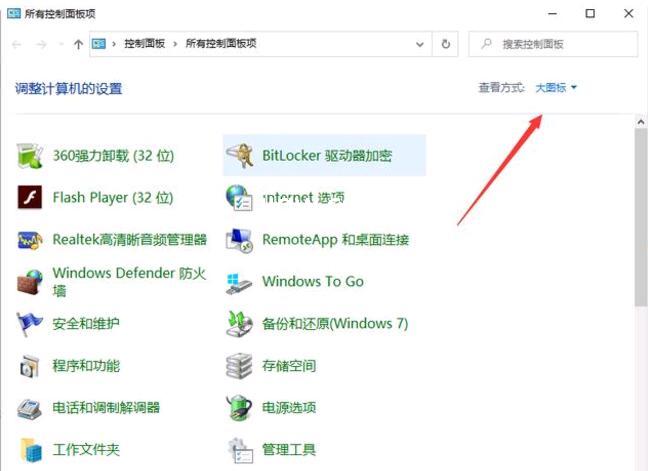The image size is (648, 471).
Task: Select 所有控制面板项 in the breadcrumb path
Action: [220, 44]
